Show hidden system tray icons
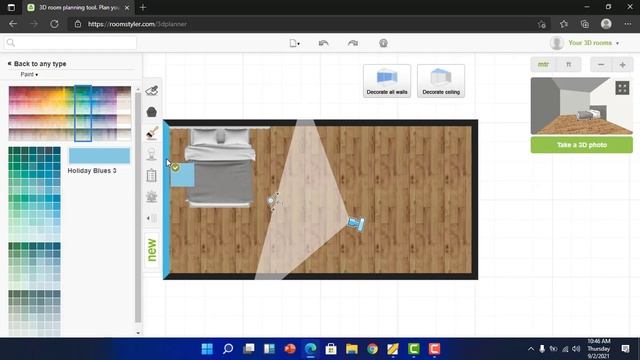The width and height of the screenshot is (640, 360). [x=531, y=349]
